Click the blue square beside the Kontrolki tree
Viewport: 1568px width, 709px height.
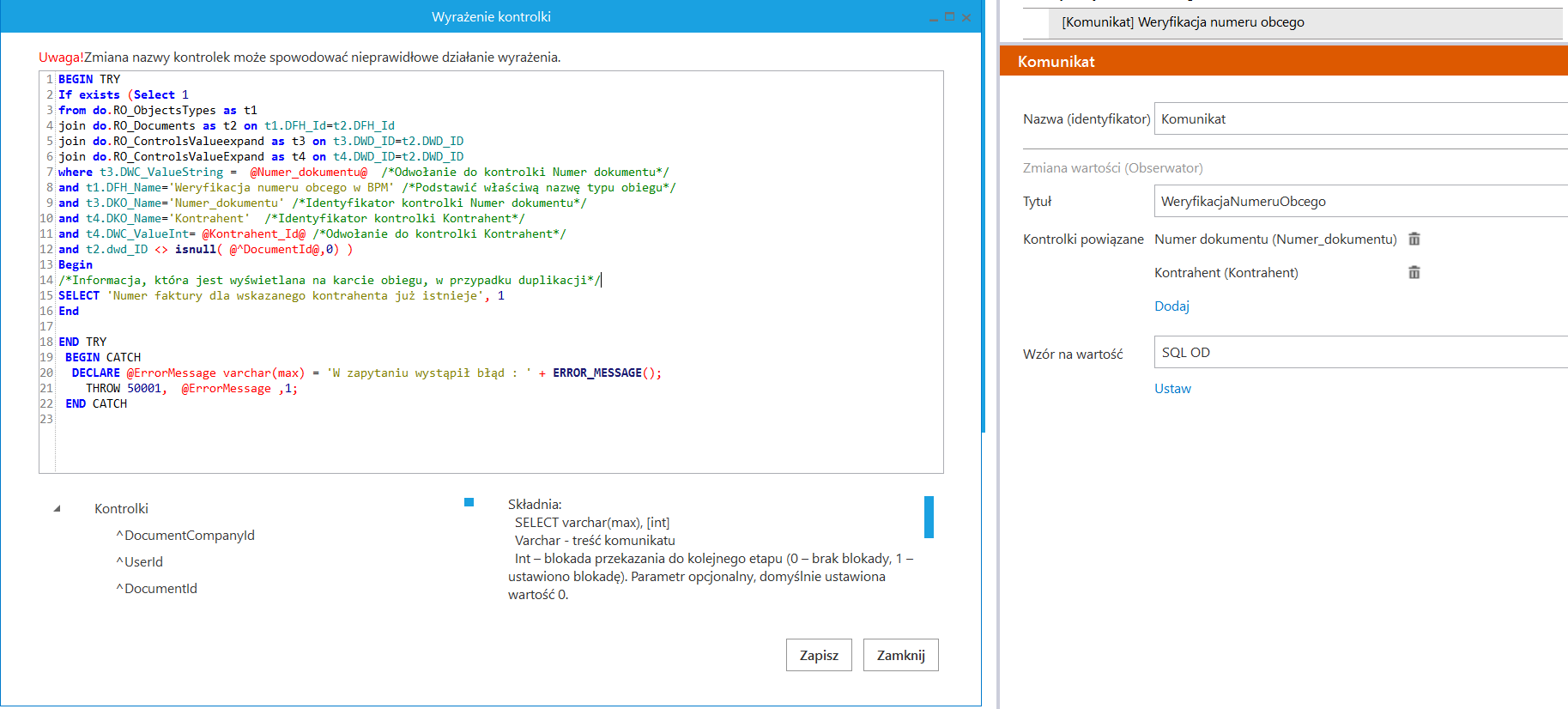pyautogui.click(x=469, y=502)
